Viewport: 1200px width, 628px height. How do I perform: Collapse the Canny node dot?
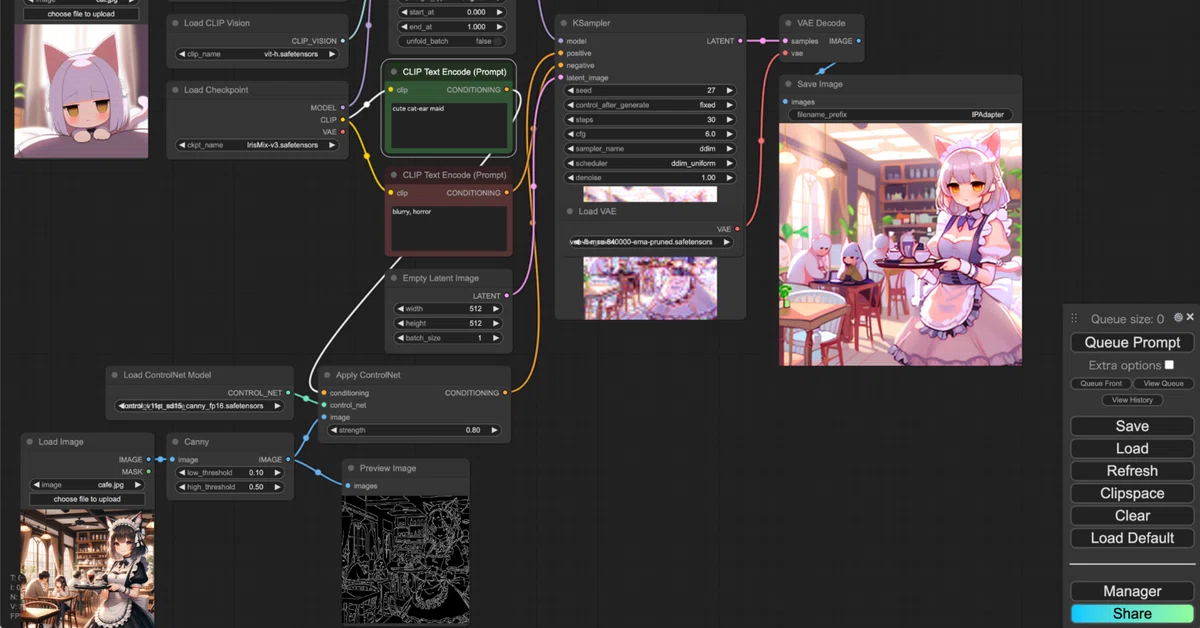coord(175,441)
